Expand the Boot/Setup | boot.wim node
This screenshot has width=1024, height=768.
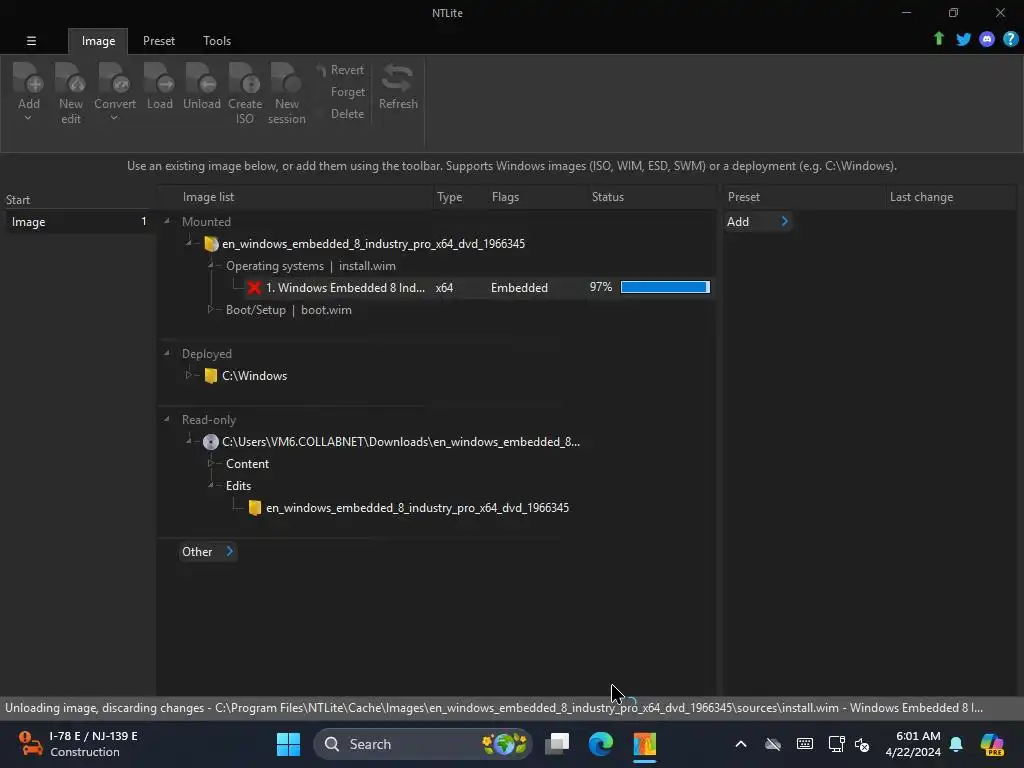(x=211, y=310)
